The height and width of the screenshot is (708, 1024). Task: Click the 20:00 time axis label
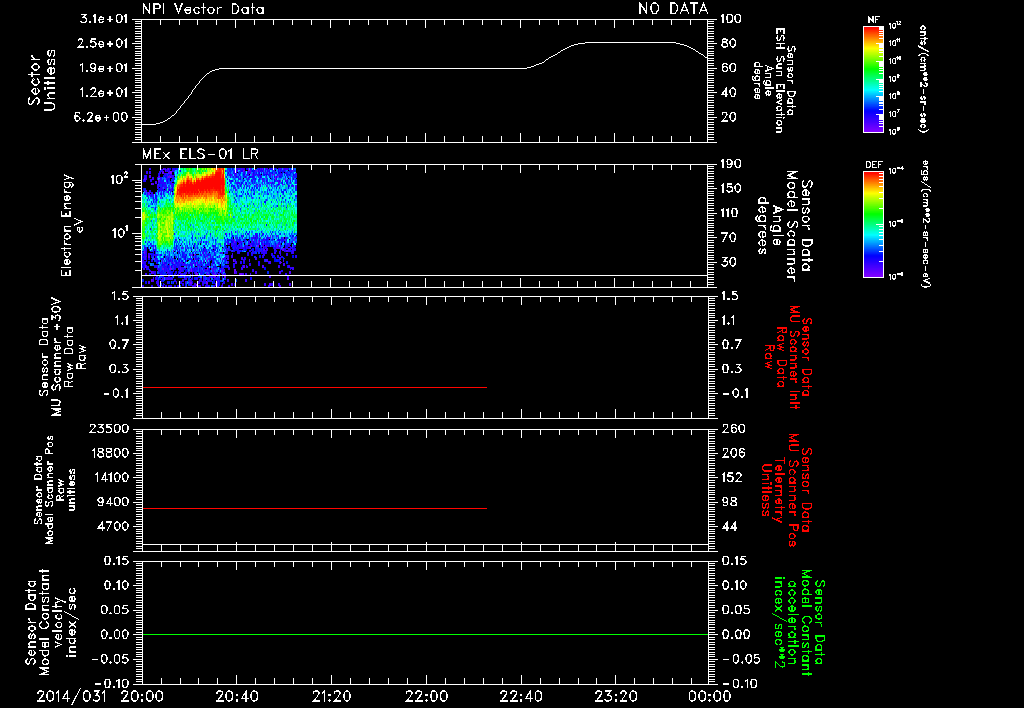[x=142, y=696]
